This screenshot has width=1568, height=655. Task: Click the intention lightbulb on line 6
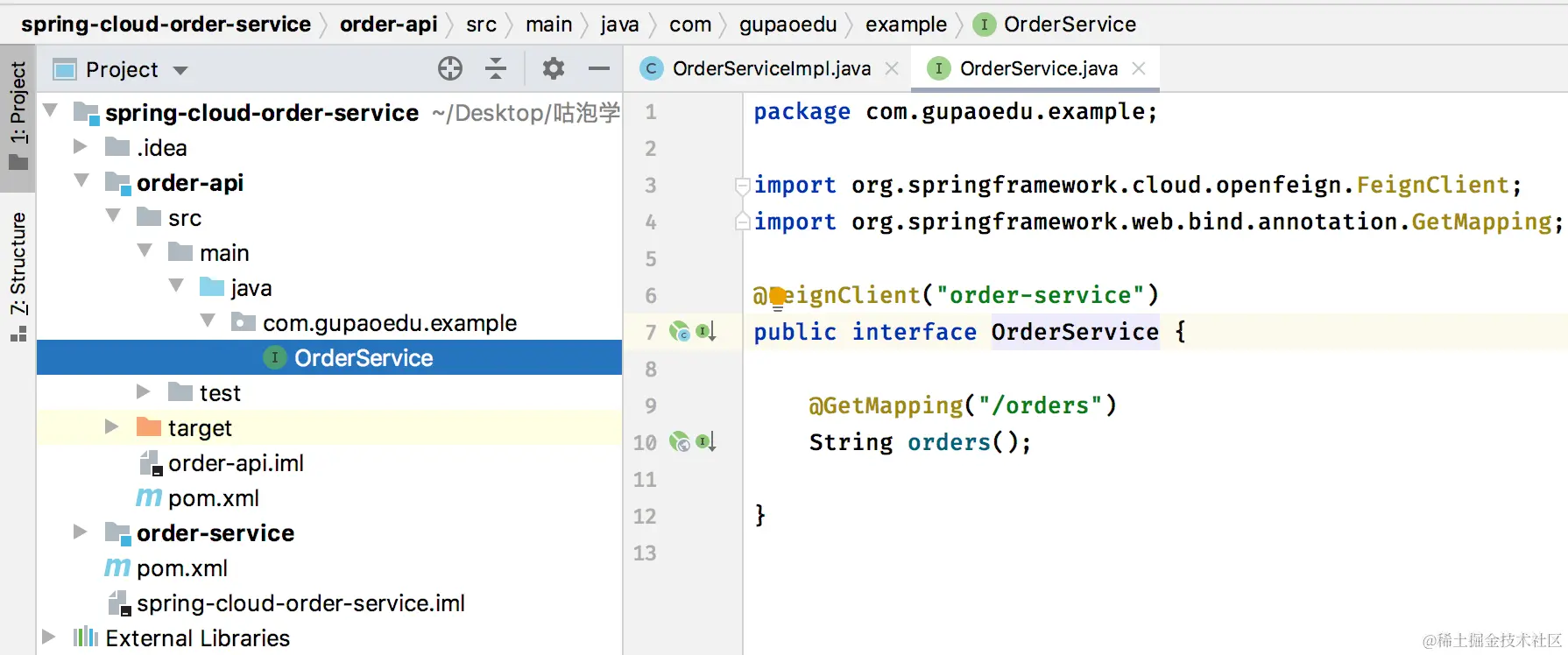777,298
